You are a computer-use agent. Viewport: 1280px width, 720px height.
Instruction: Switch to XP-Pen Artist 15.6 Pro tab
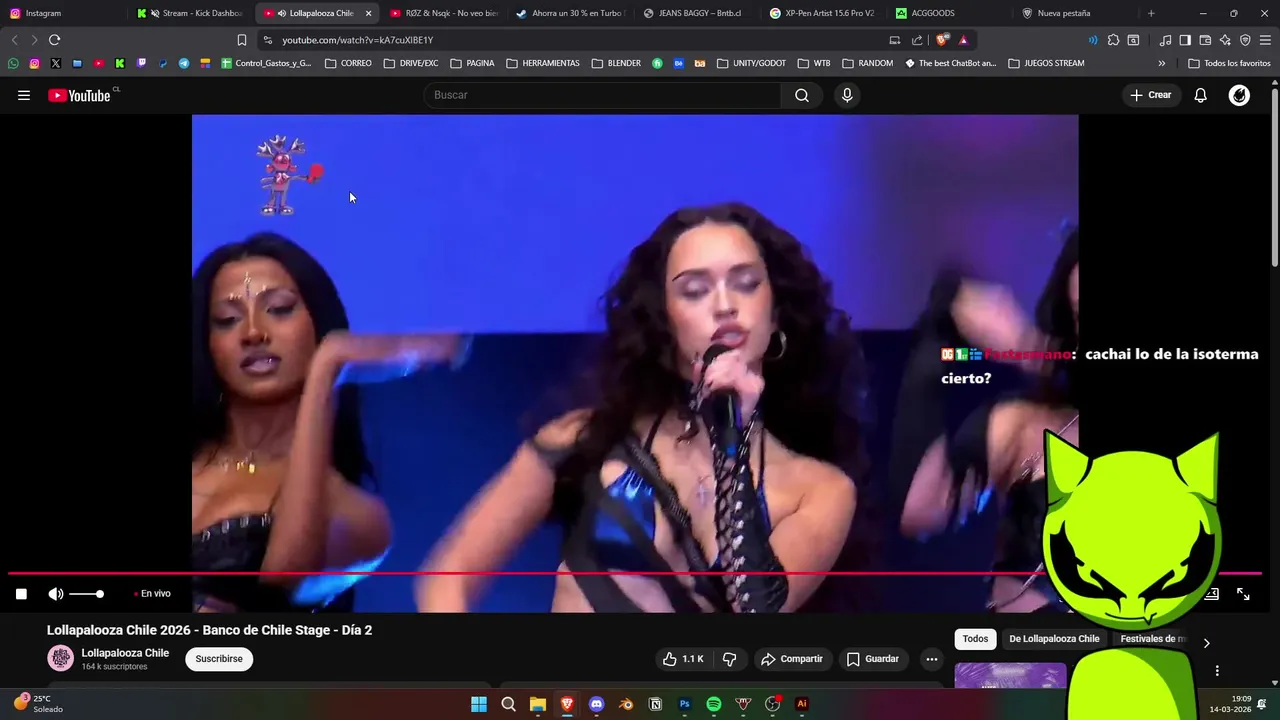tap(824, 13)
